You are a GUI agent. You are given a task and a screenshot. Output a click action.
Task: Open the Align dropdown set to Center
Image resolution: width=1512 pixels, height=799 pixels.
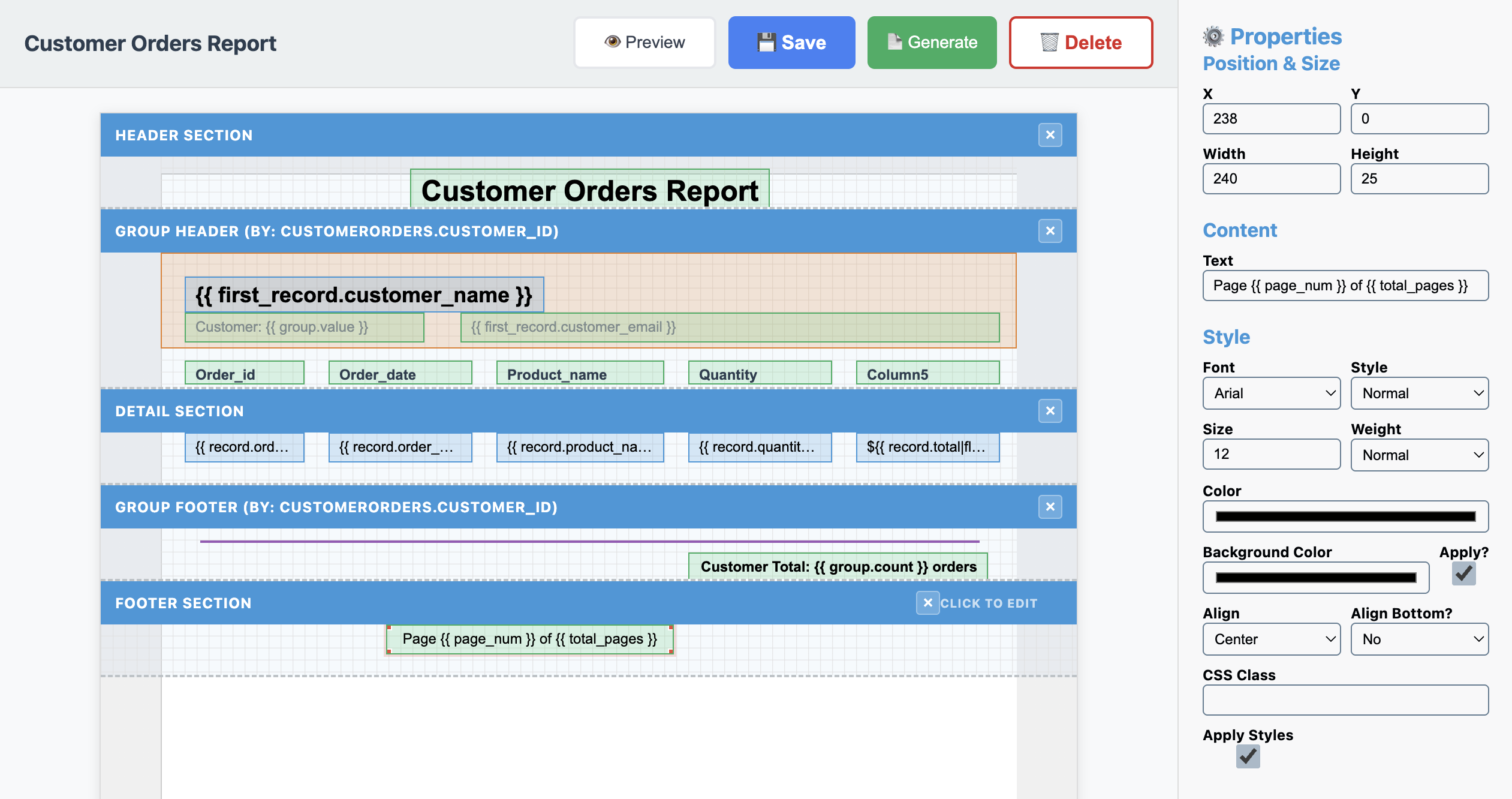click(x=1272, y=639)
